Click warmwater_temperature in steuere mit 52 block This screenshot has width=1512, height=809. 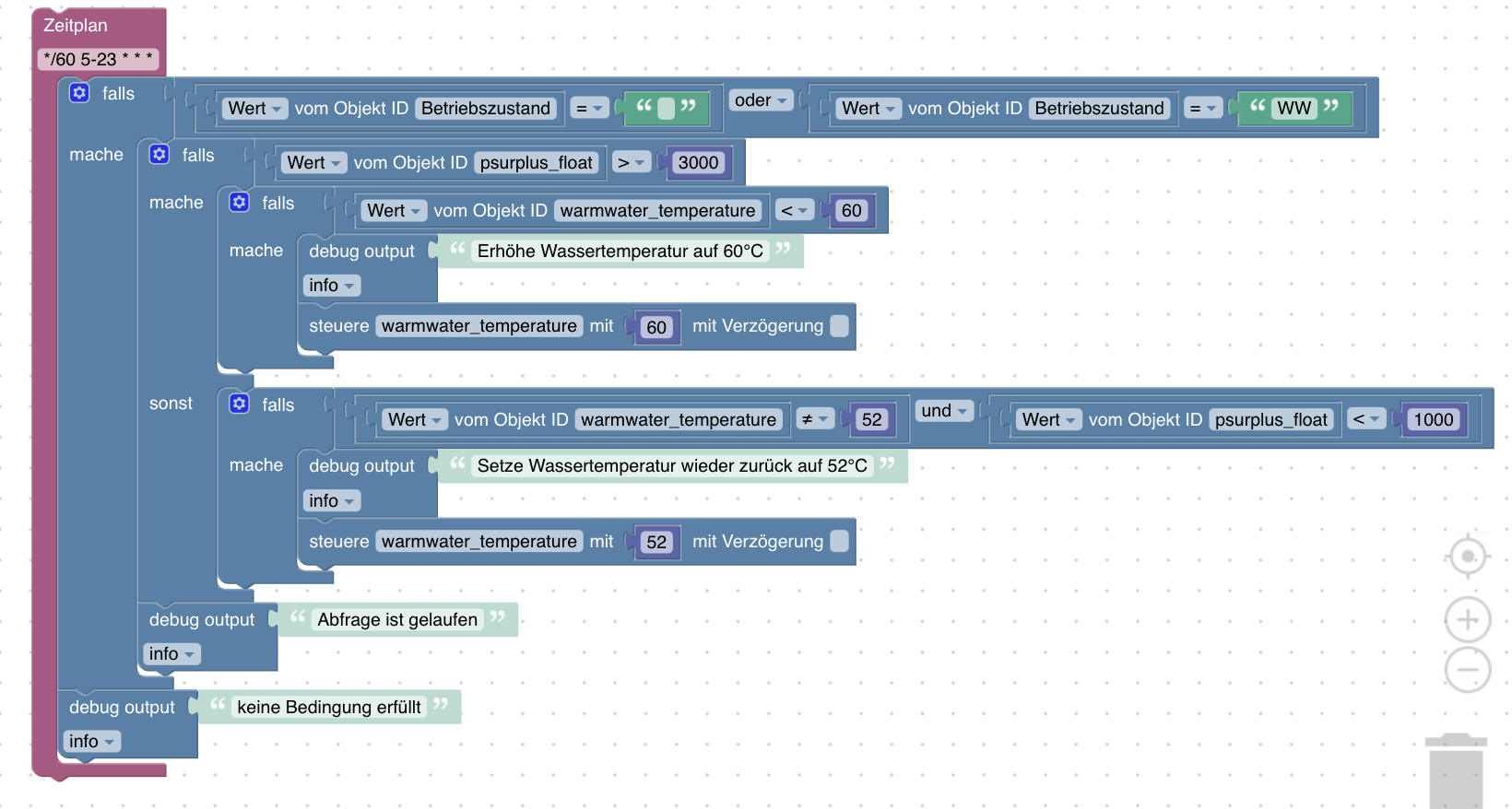coord(479,542)
